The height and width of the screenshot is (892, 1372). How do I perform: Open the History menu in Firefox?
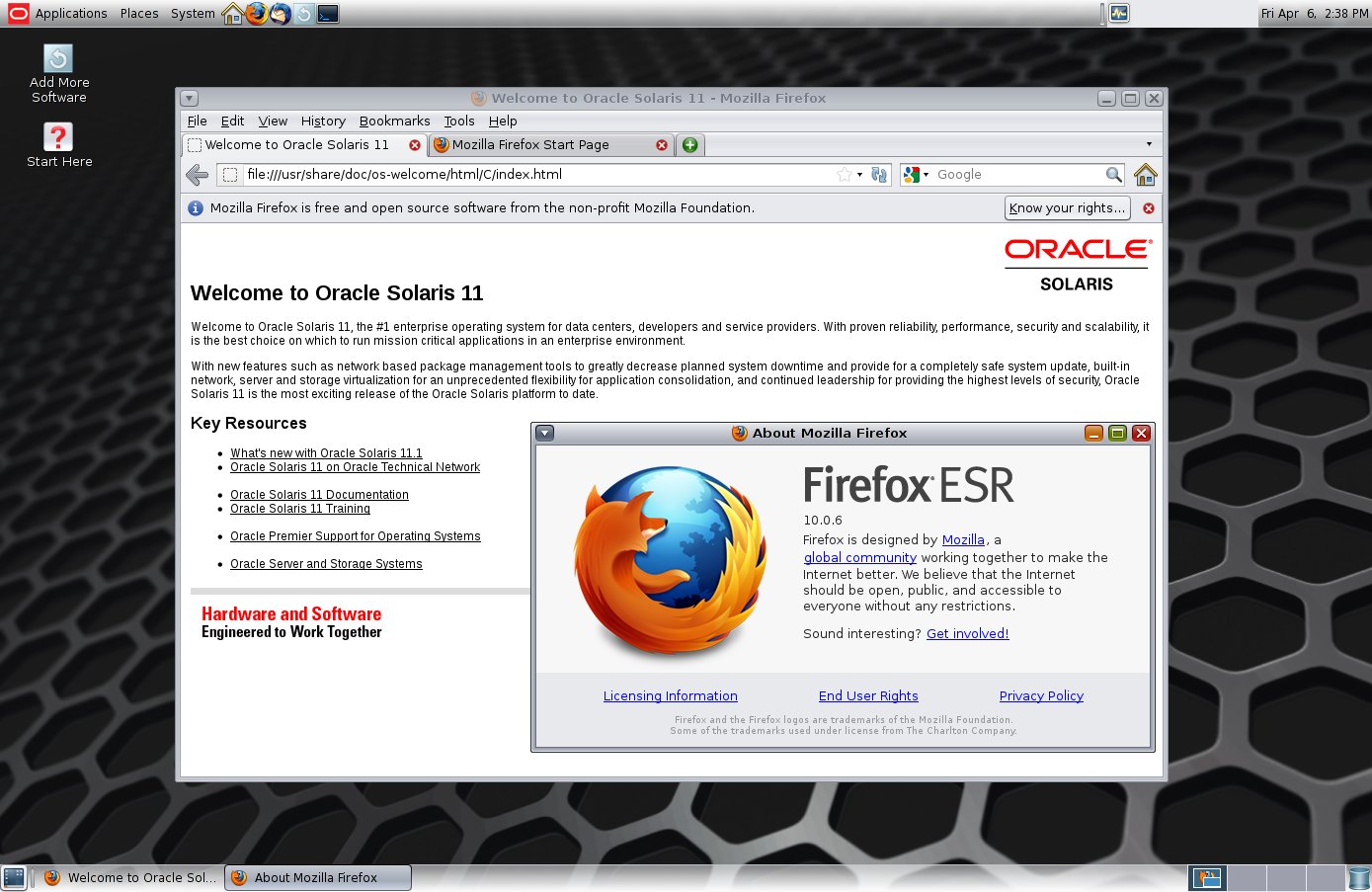323,121
